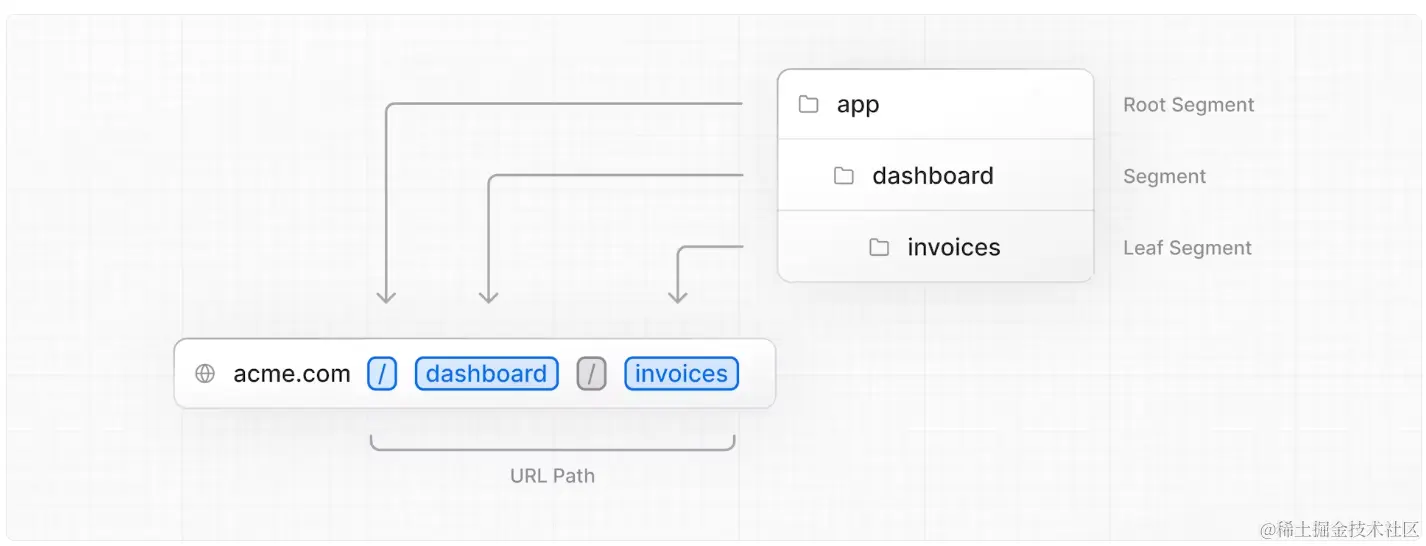Screen dimensions: 1426x546
Task: Select the app folder row
Action: (x=935, y=104)
